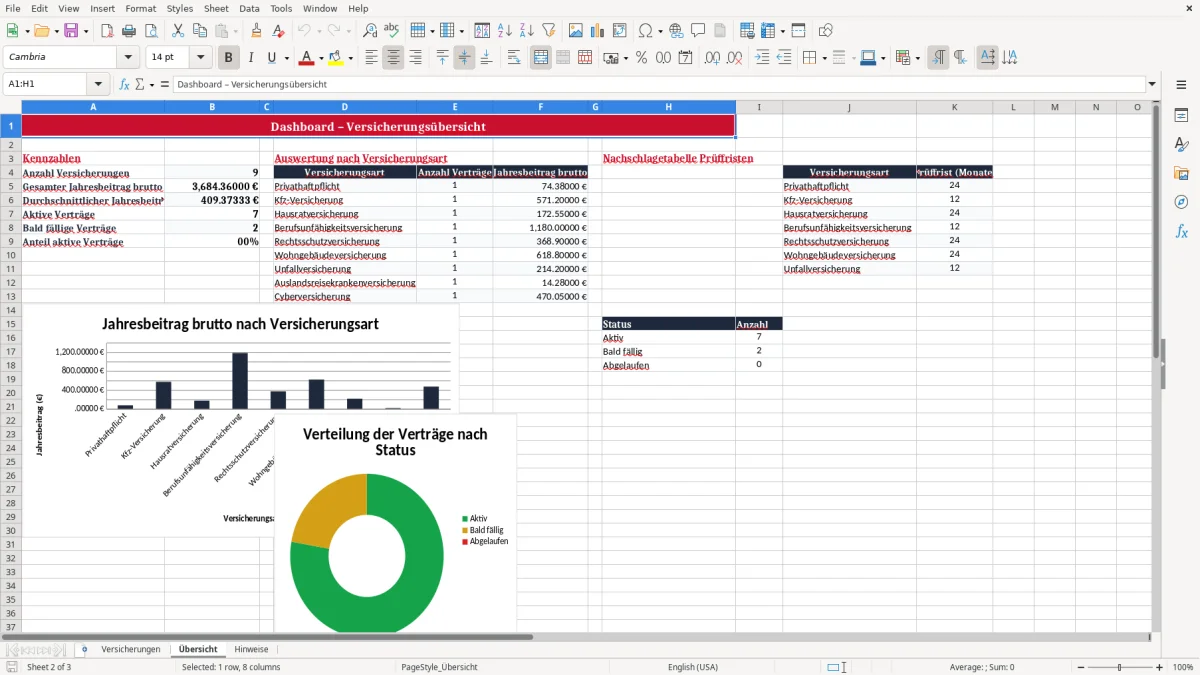Open the Function Wizard fx icon
Screen dimensions: 1200x675
tap(125, 84)
